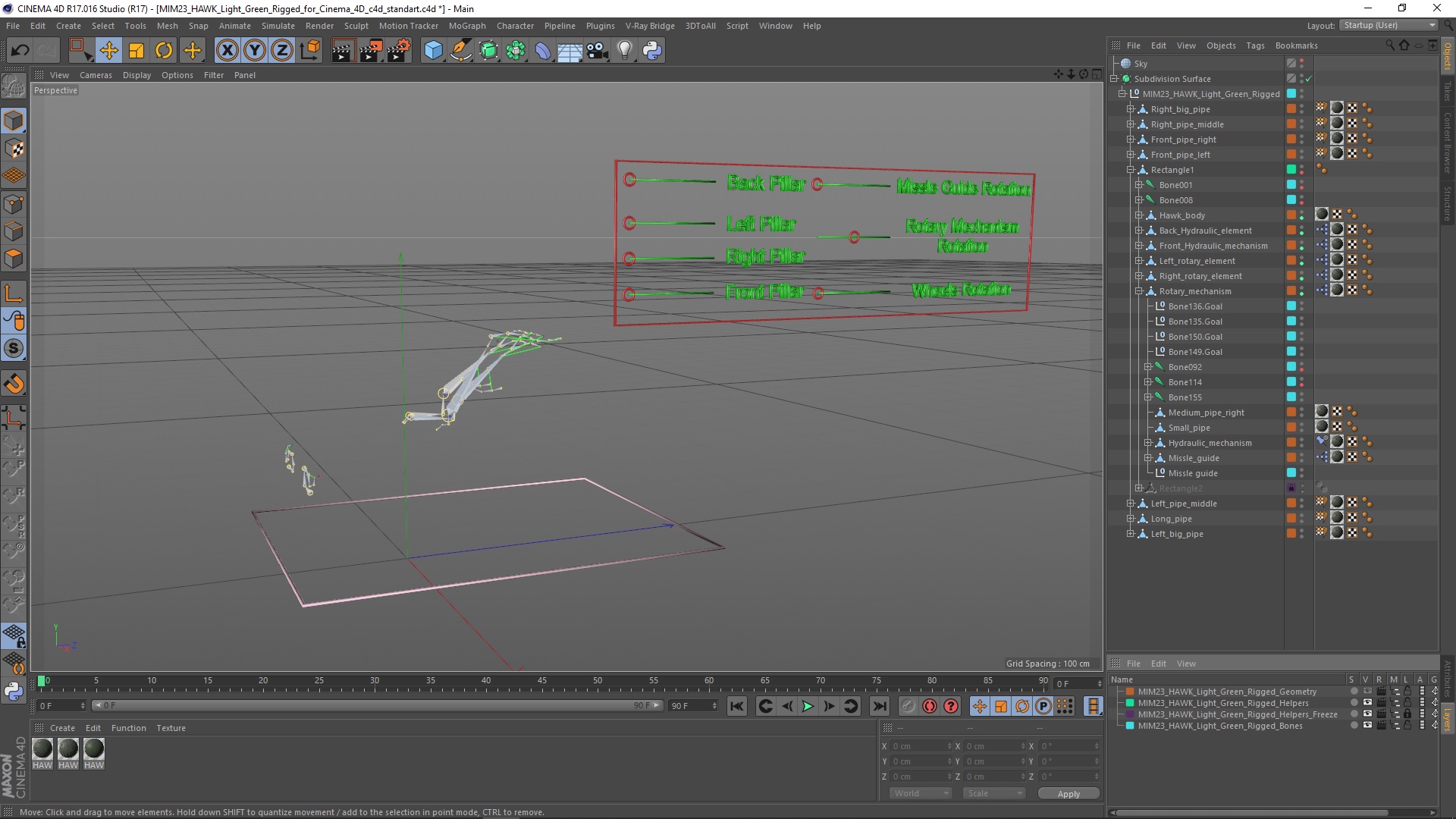
Task: Toggle visibility dots of Hawk_body
Action: click(x=1302, y=215)
